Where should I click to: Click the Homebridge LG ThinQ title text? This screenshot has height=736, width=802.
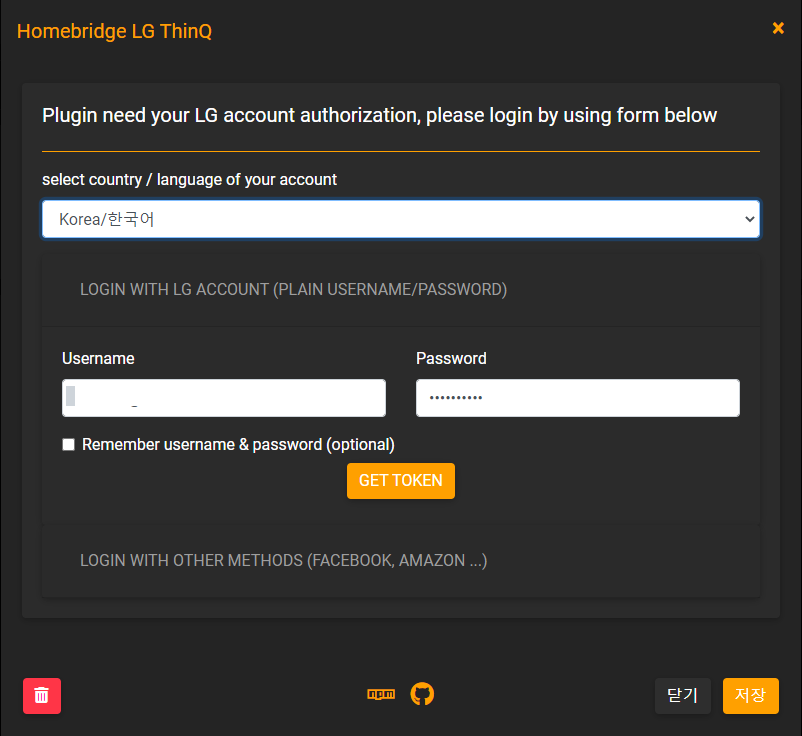(114, 31)
